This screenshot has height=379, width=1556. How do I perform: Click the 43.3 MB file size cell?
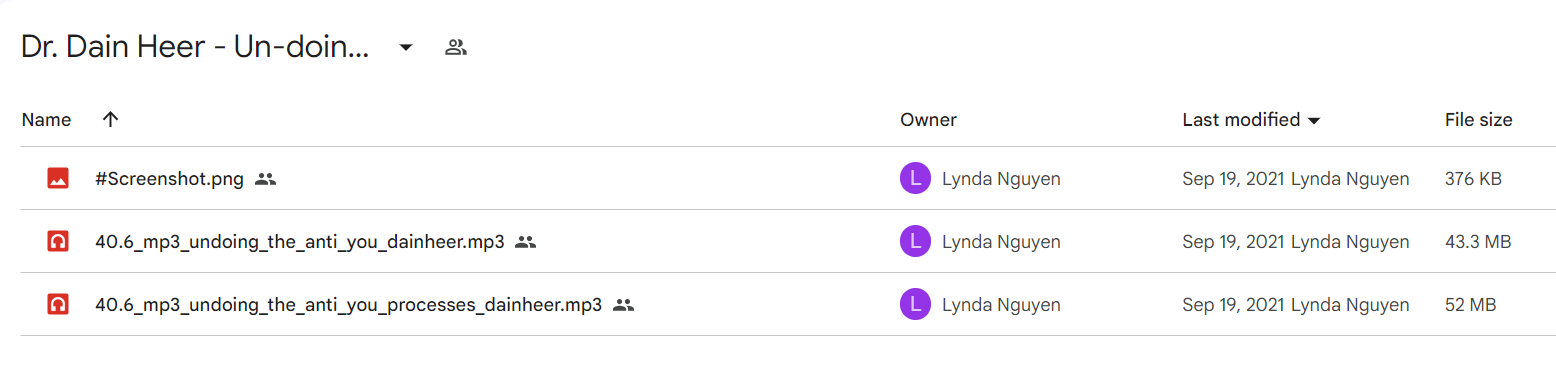(1477, 241)
